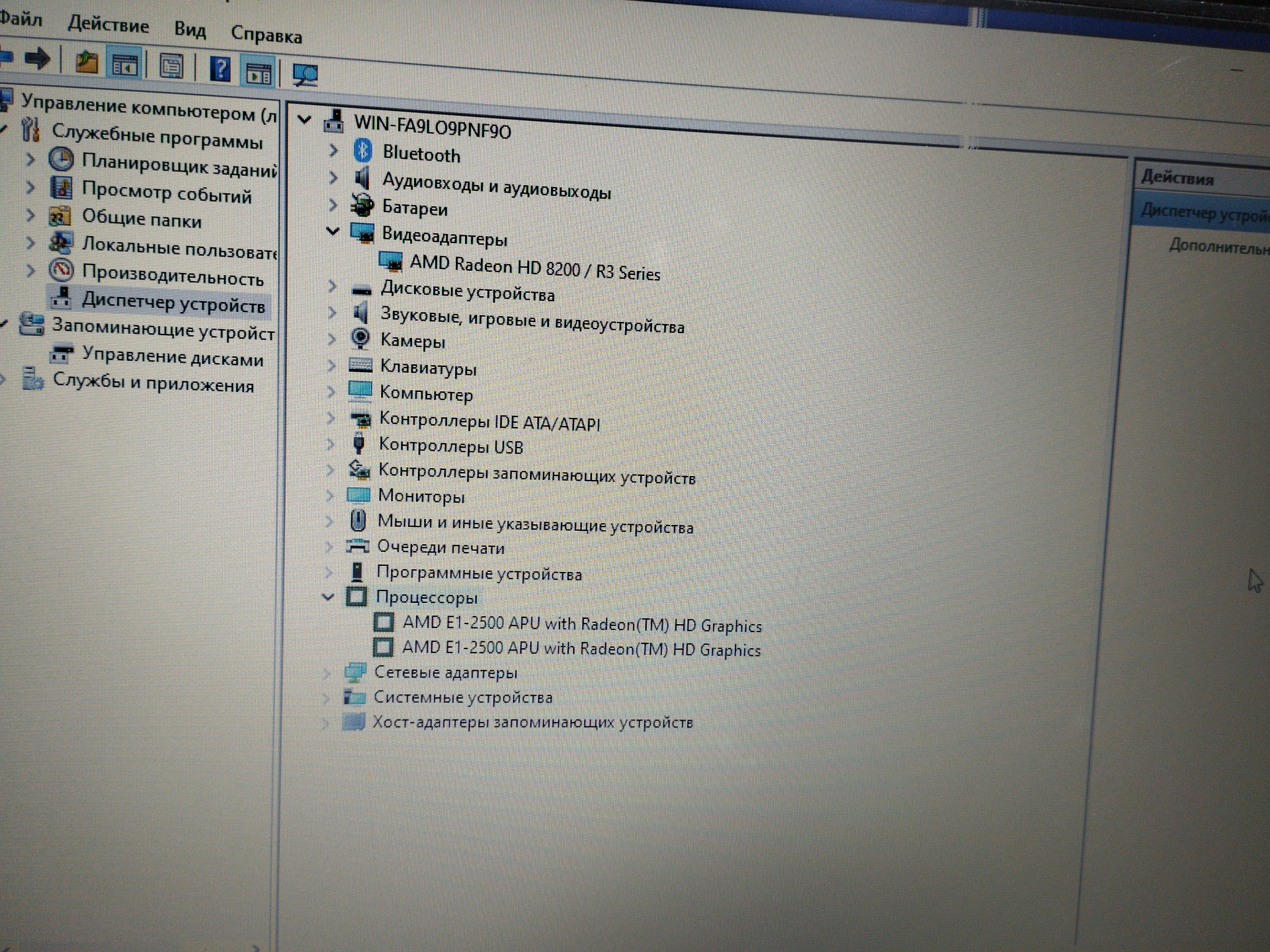Select the Программные устройства category
The width and height of the screenshot is (1270, 952).
(x=479, y=573)
